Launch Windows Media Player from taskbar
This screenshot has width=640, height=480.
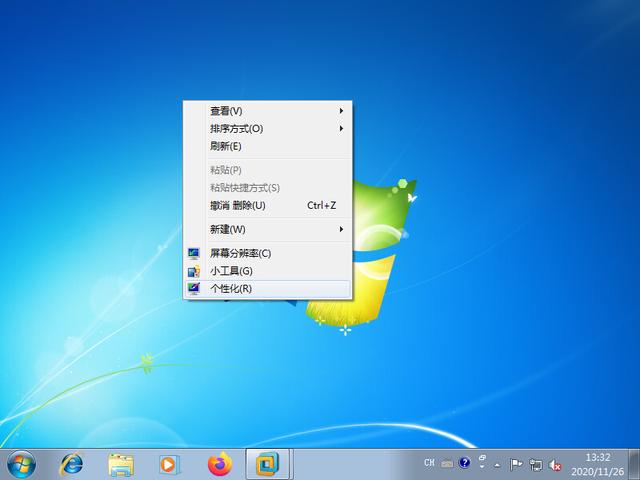click(x=168, y=464)
